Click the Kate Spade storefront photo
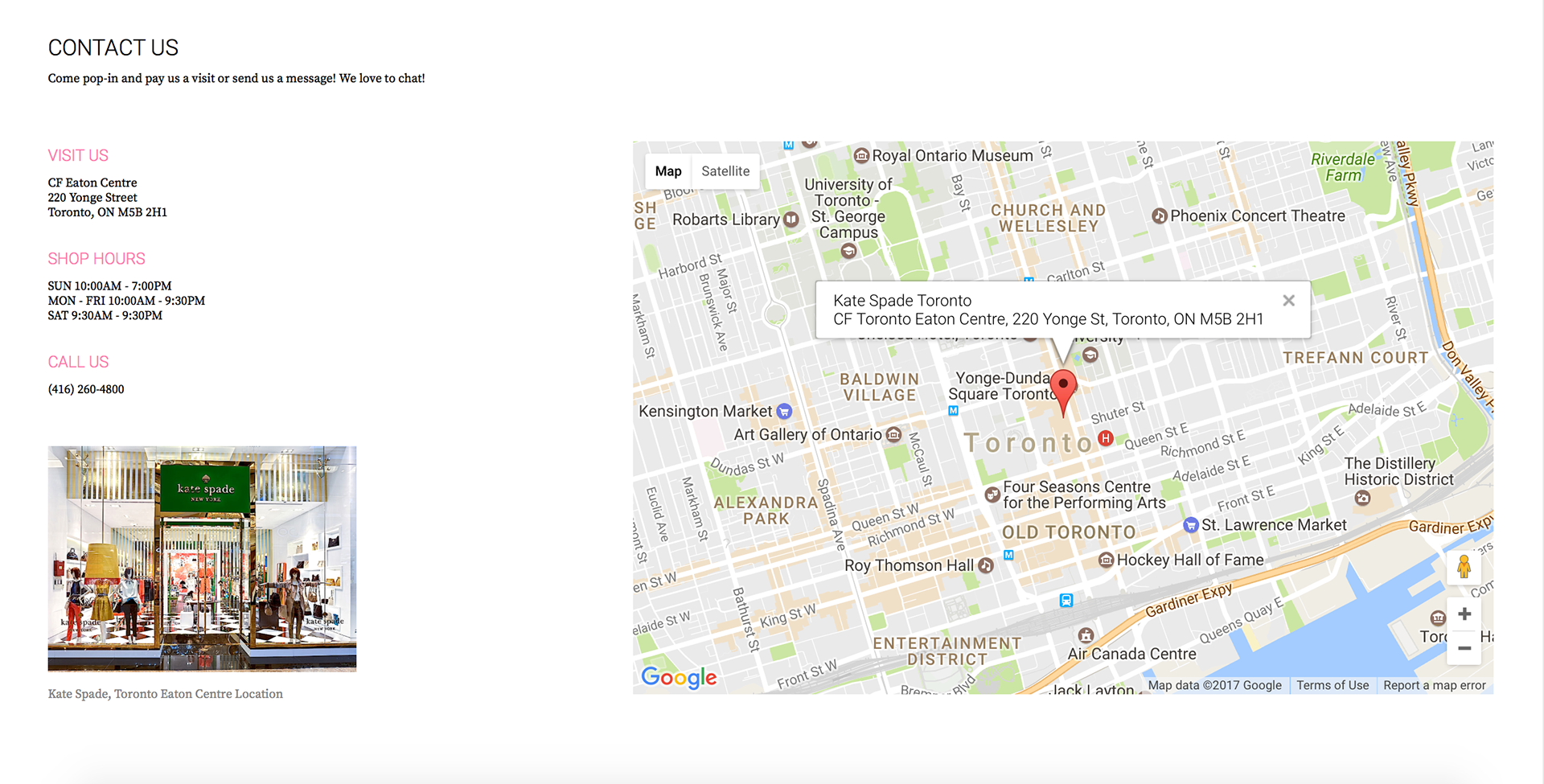This screenshot has height=784, width=1544. point(202,559)
